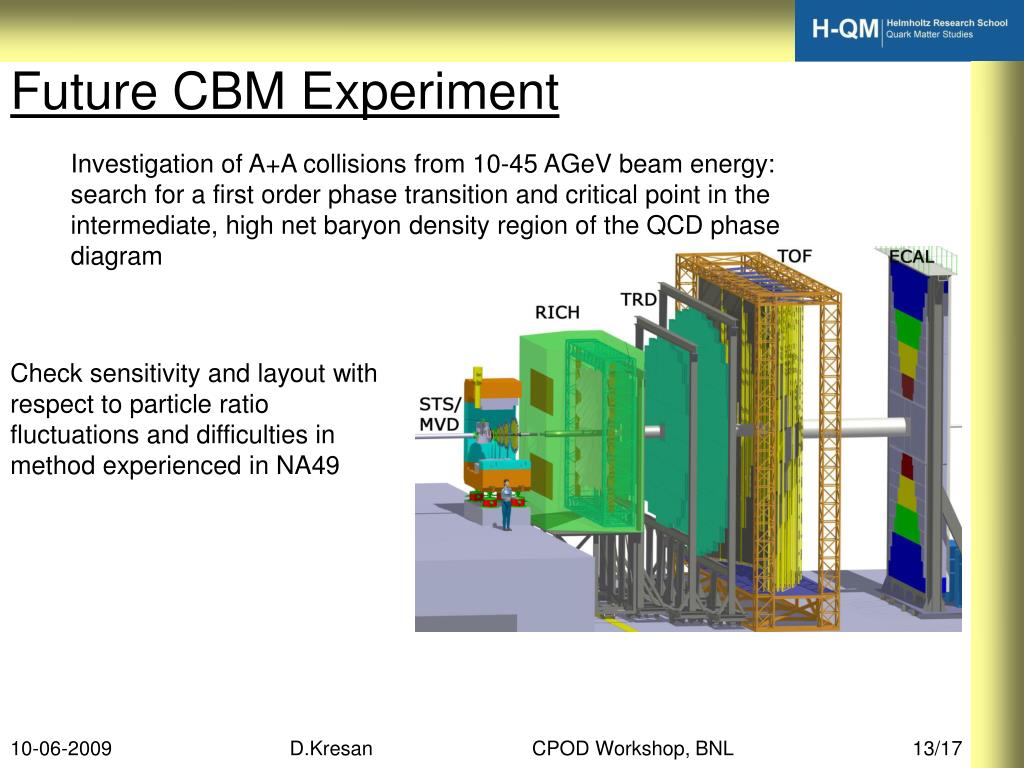Screen dimensions: 1024x768
Task: Click the 'Future CBM Experiment' slide title
Action: click(285, 92)
